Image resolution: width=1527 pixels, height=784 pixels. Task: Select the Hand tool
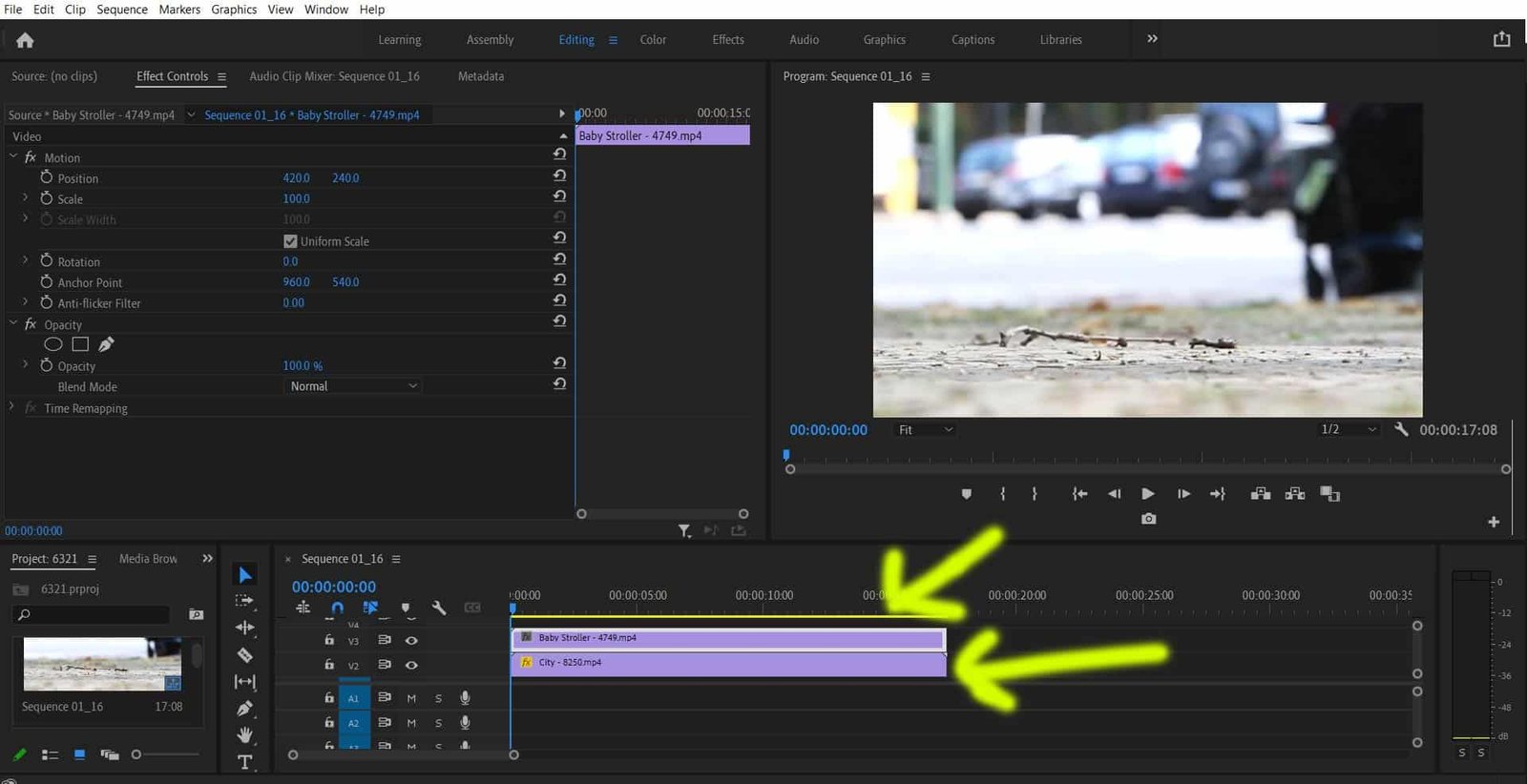[x=245, y=734]
